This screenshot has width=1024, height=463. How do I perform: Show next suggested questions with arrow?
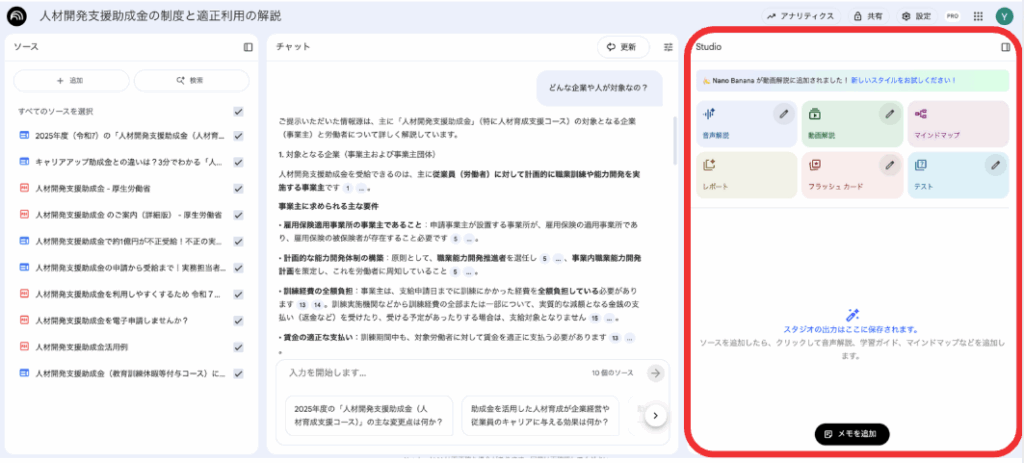[x=655, y=414]
